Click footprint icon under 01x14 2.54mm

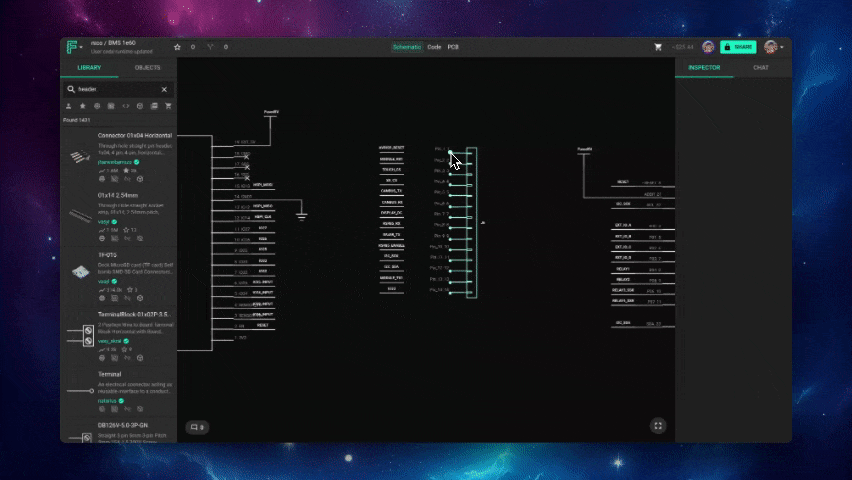coord(115,239)
